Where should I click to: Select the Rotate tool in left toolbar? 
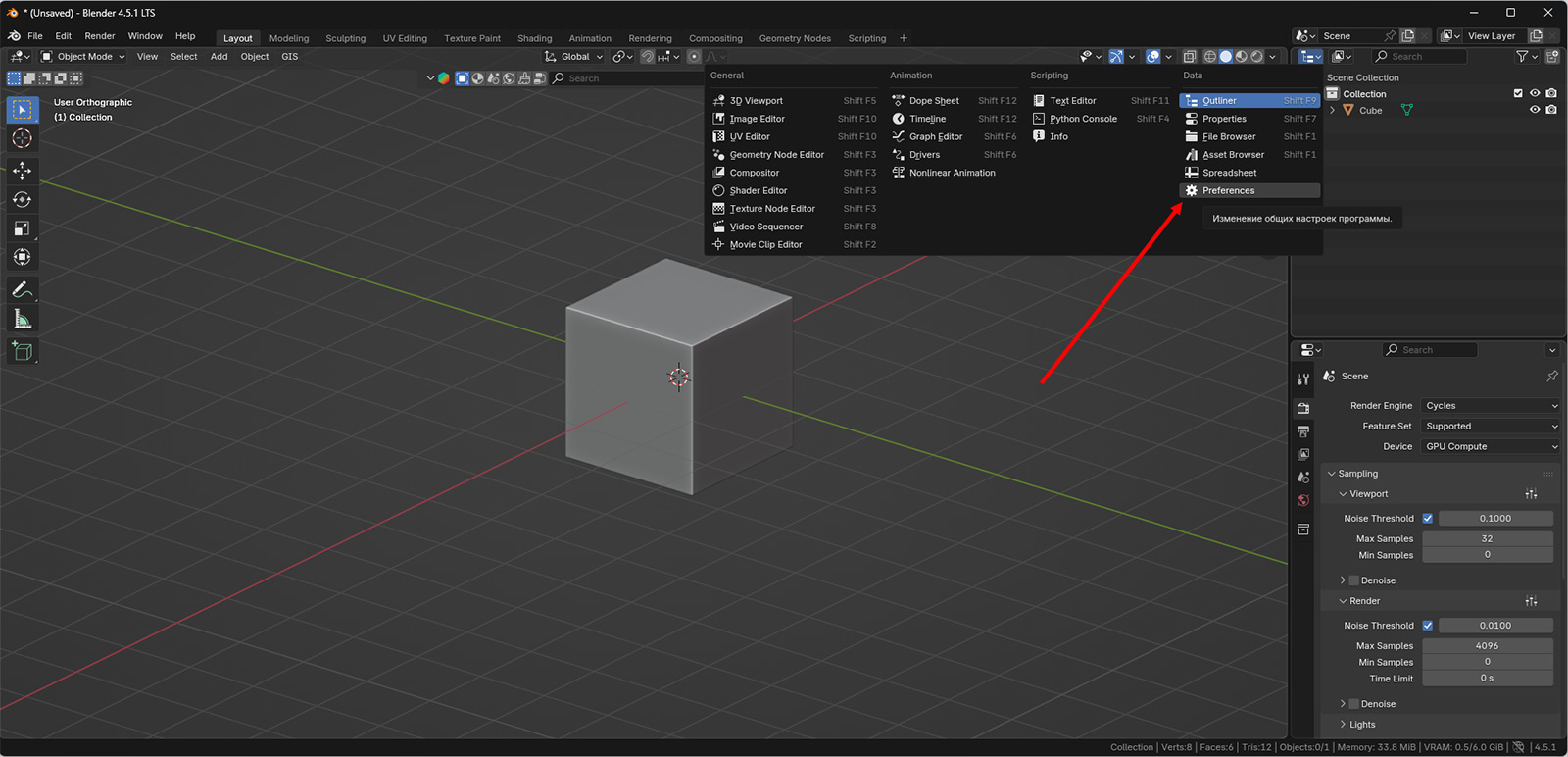tap(22, 200)
